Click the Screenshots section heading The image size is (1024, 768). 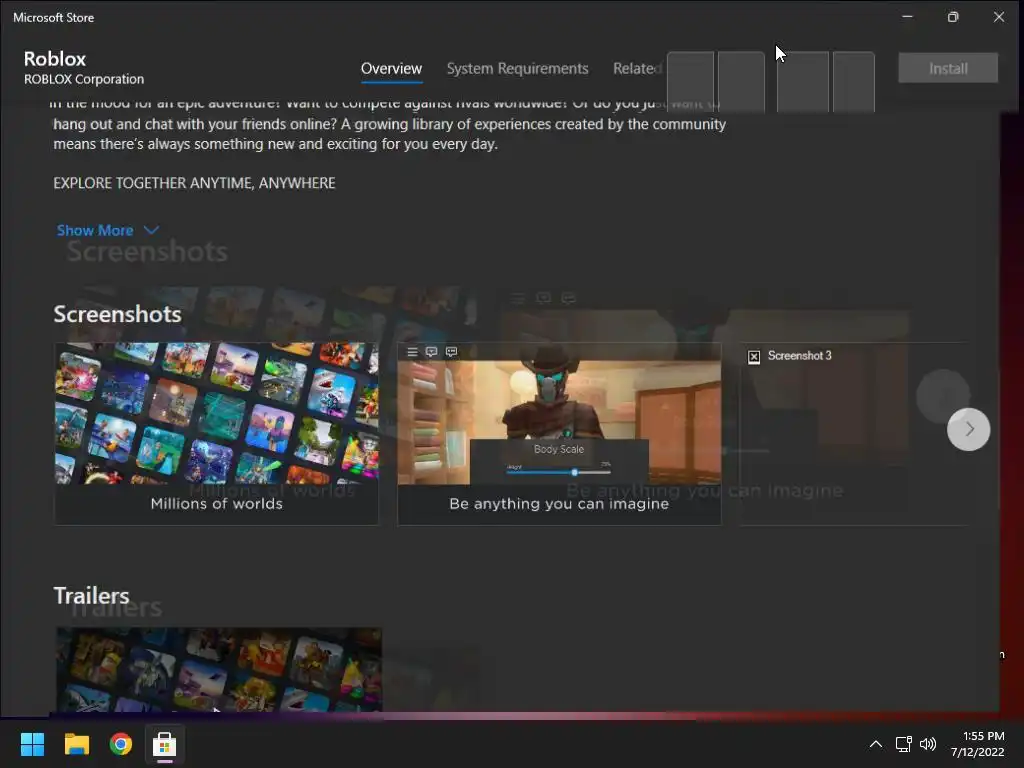[118, 314]
